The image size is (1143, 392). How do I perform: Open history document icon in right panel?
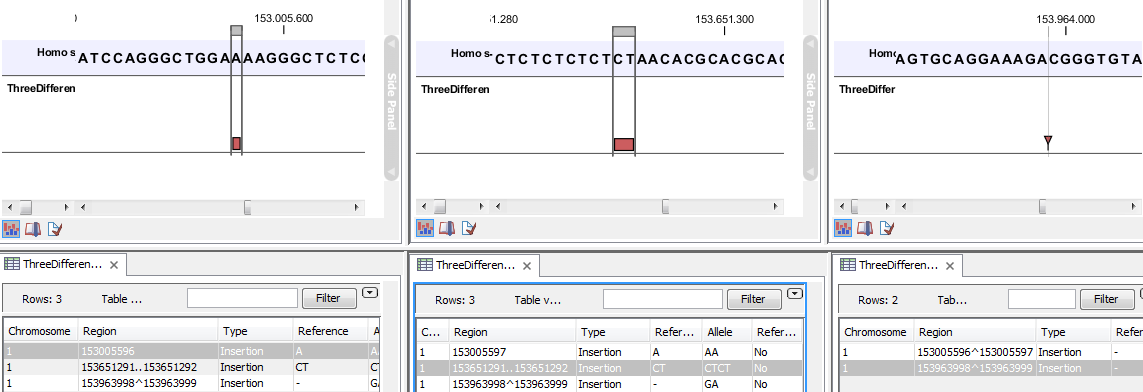[x=887, y=229]
